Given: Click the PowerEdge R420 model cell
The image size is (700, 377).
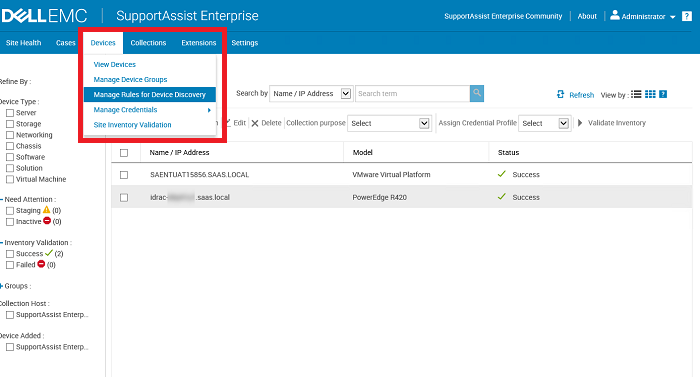Looking at the screenshot, I should pyautogui.click(x=379, y=197).
